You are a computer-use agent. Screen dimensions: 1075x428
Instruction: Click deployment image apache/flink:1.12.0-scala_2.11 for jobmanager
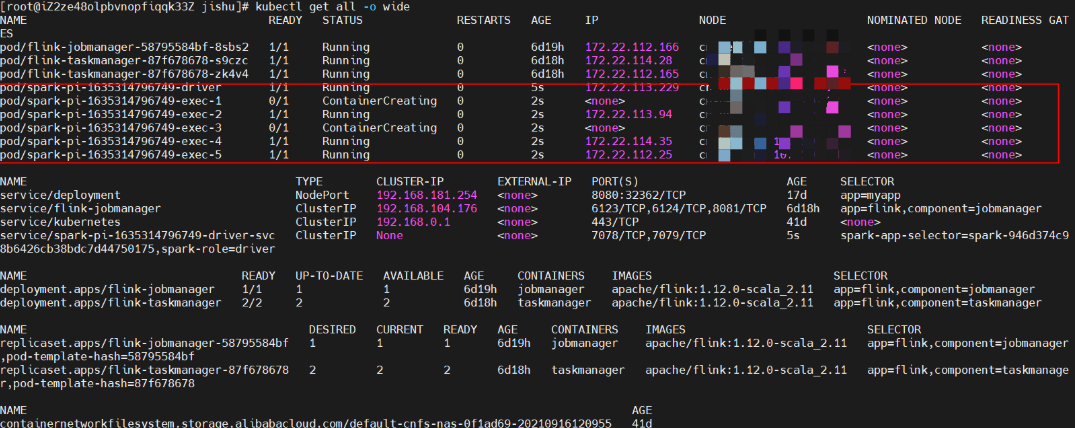(x=712, y=289)
